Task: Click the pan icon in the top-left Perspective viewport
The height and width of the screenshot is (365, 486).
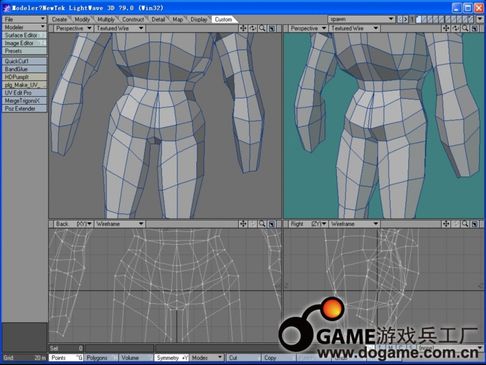Action: (x=243, y=28)
